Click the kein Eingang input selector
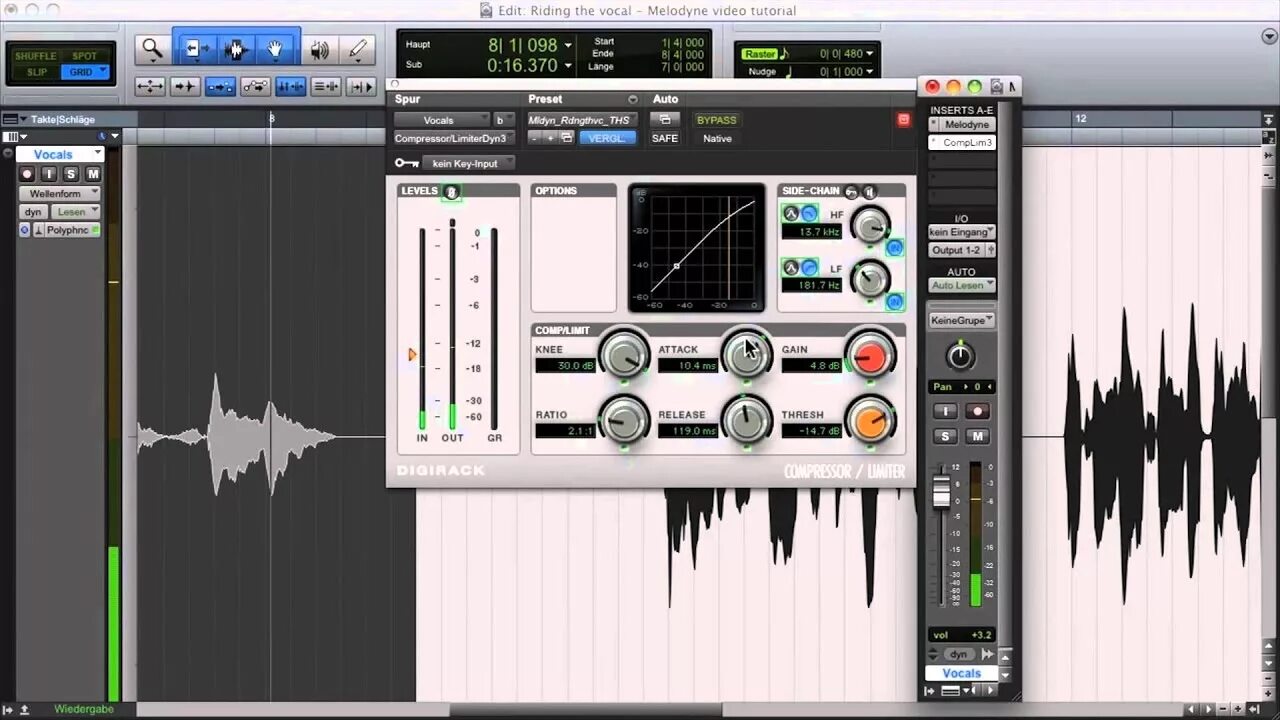This screenshot has width=1280, height=720. [x=962, y=232]
